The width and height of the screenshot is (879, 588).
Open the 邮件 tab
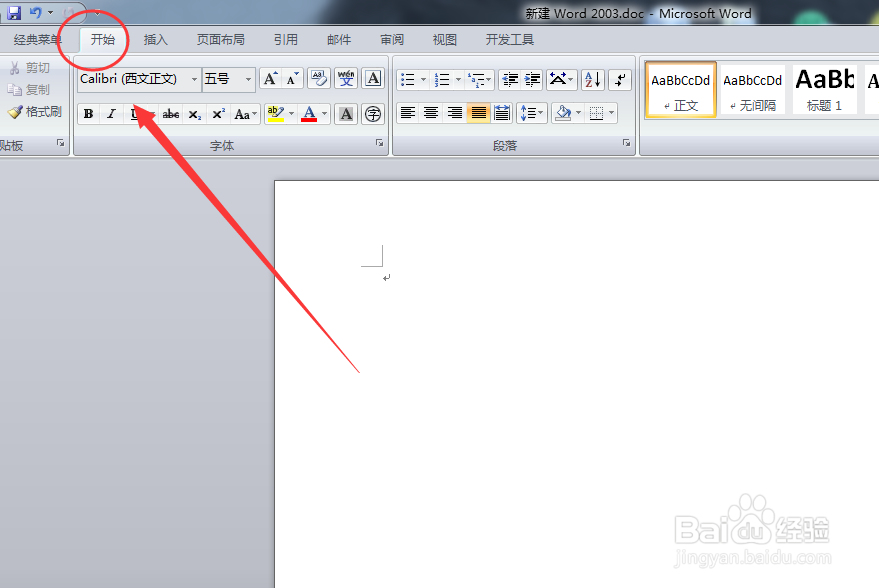[x=339, y=40]
